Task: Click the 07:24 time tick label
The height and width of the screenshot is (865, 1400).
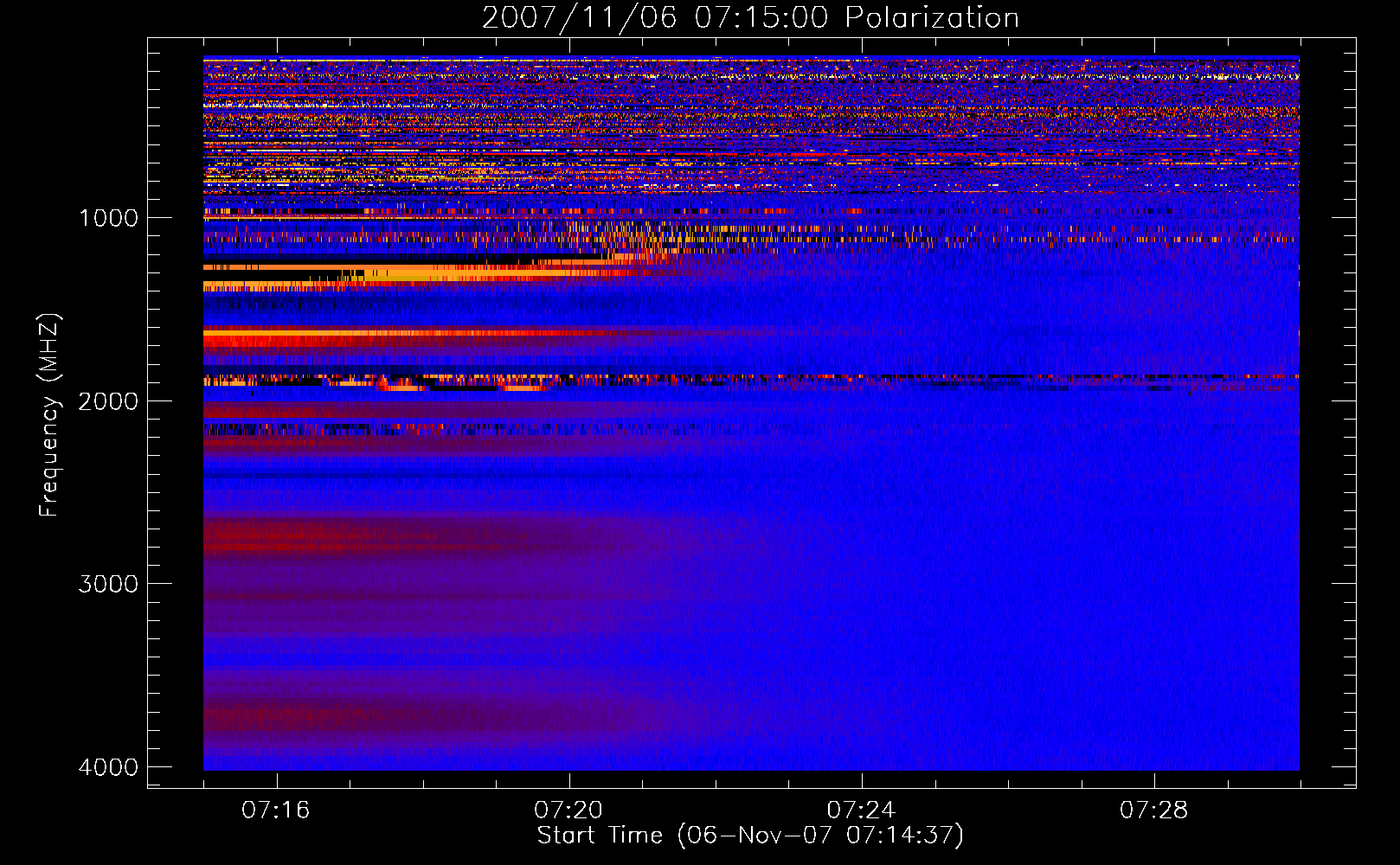Action: pos(861,811)
